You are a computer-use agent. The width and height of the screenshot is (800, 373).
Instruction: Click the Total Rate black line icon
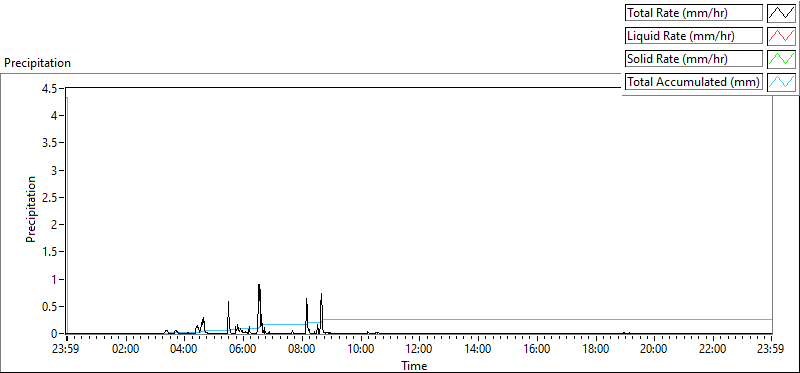click(x=781, y=13)
